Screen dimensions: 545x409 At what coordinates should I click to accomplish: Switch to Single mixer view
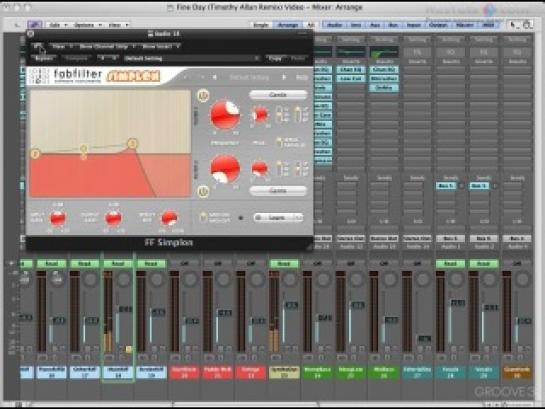tap(261, 25)
